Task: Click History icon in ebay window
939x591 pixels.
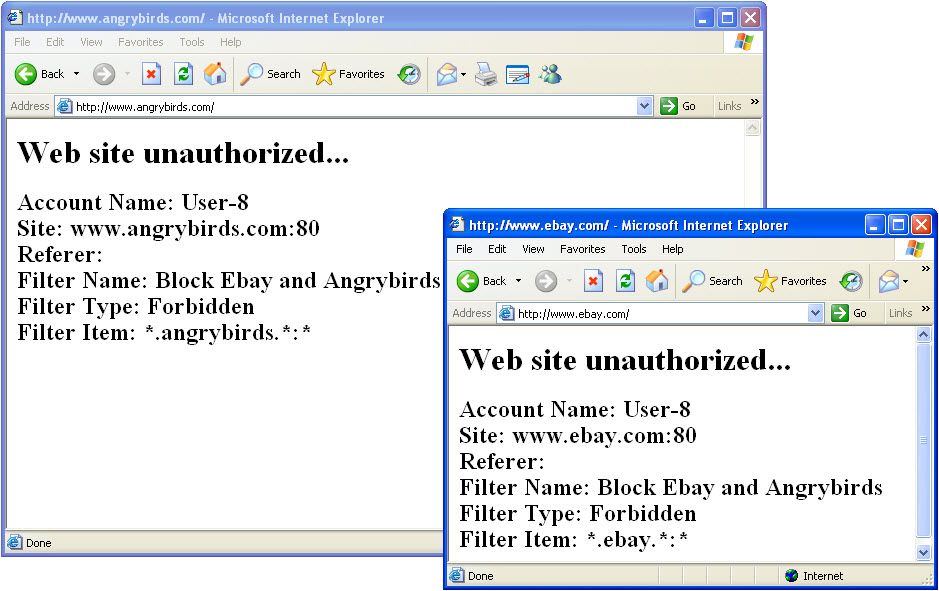Action: (x=851, y=281)
